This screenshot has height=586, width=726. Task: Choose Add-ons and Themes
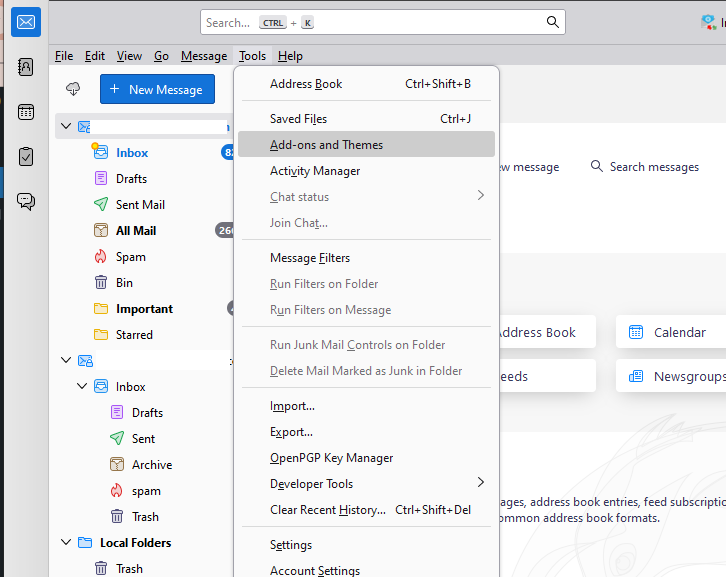[366, 144]
